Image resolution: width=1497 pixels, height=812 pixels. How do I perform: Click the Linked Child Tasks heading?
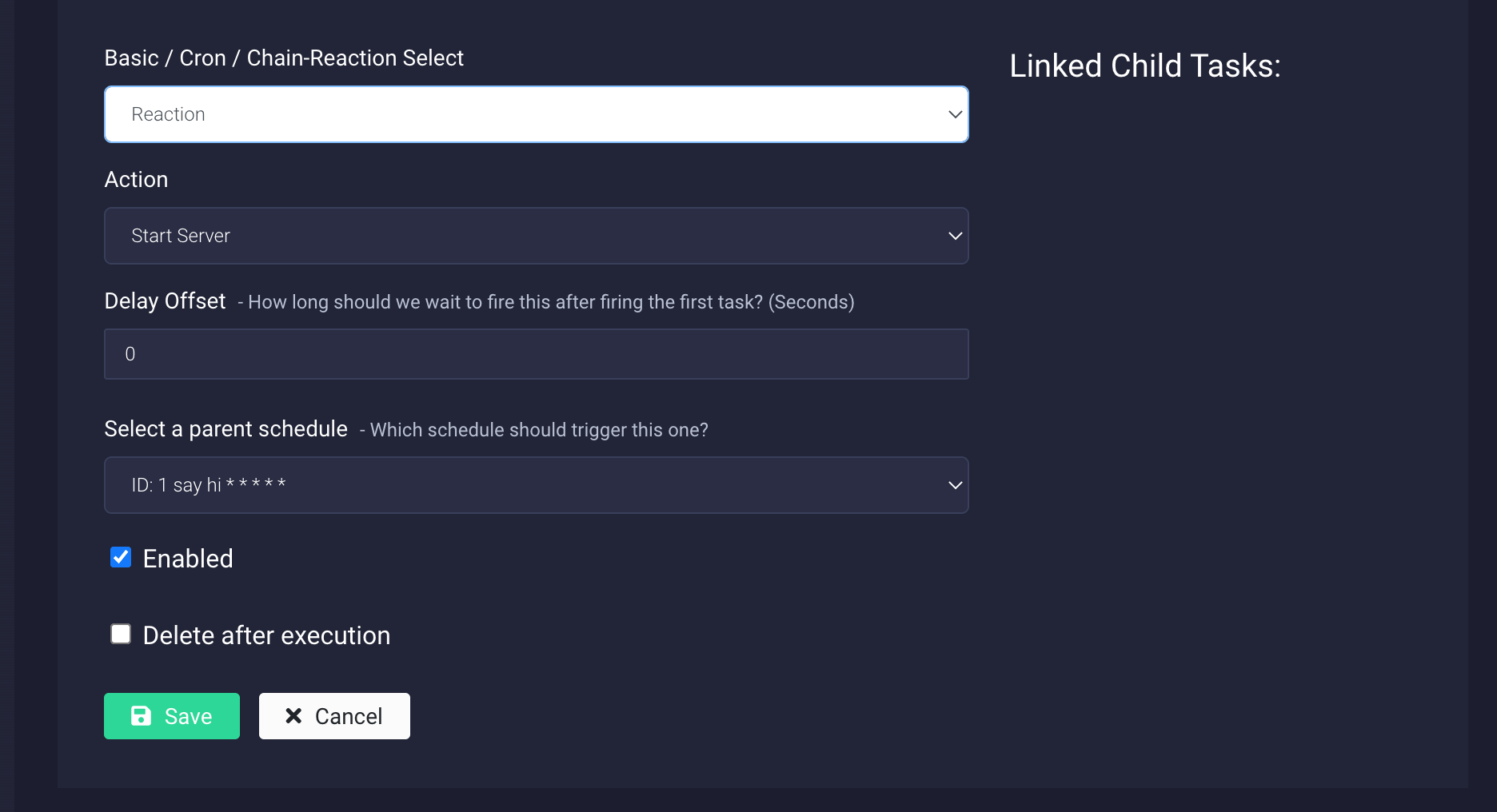(x=1144, y=66)
